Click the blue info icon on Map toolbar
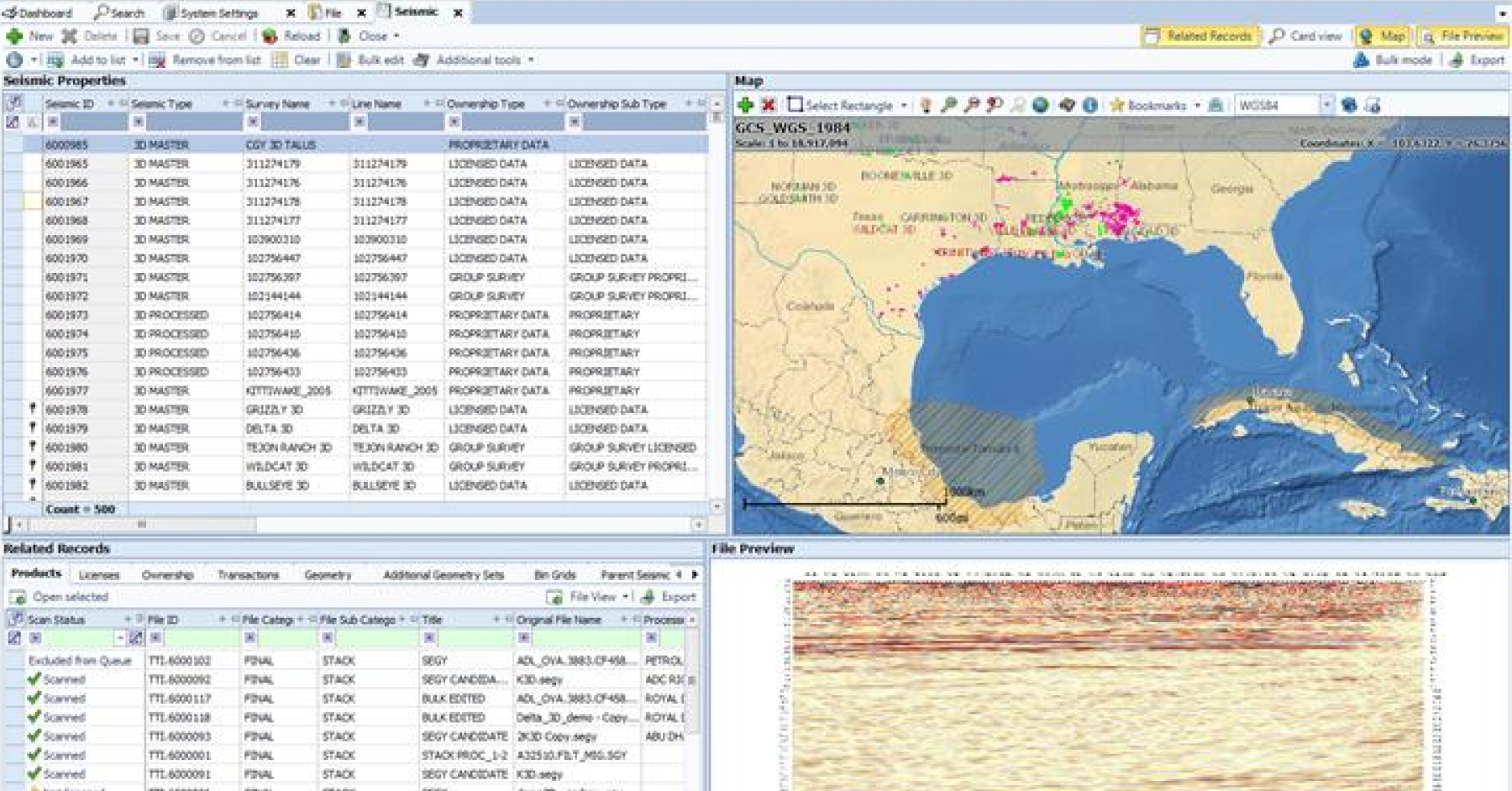The image size is (1512, 791). tap(1089, 105)
